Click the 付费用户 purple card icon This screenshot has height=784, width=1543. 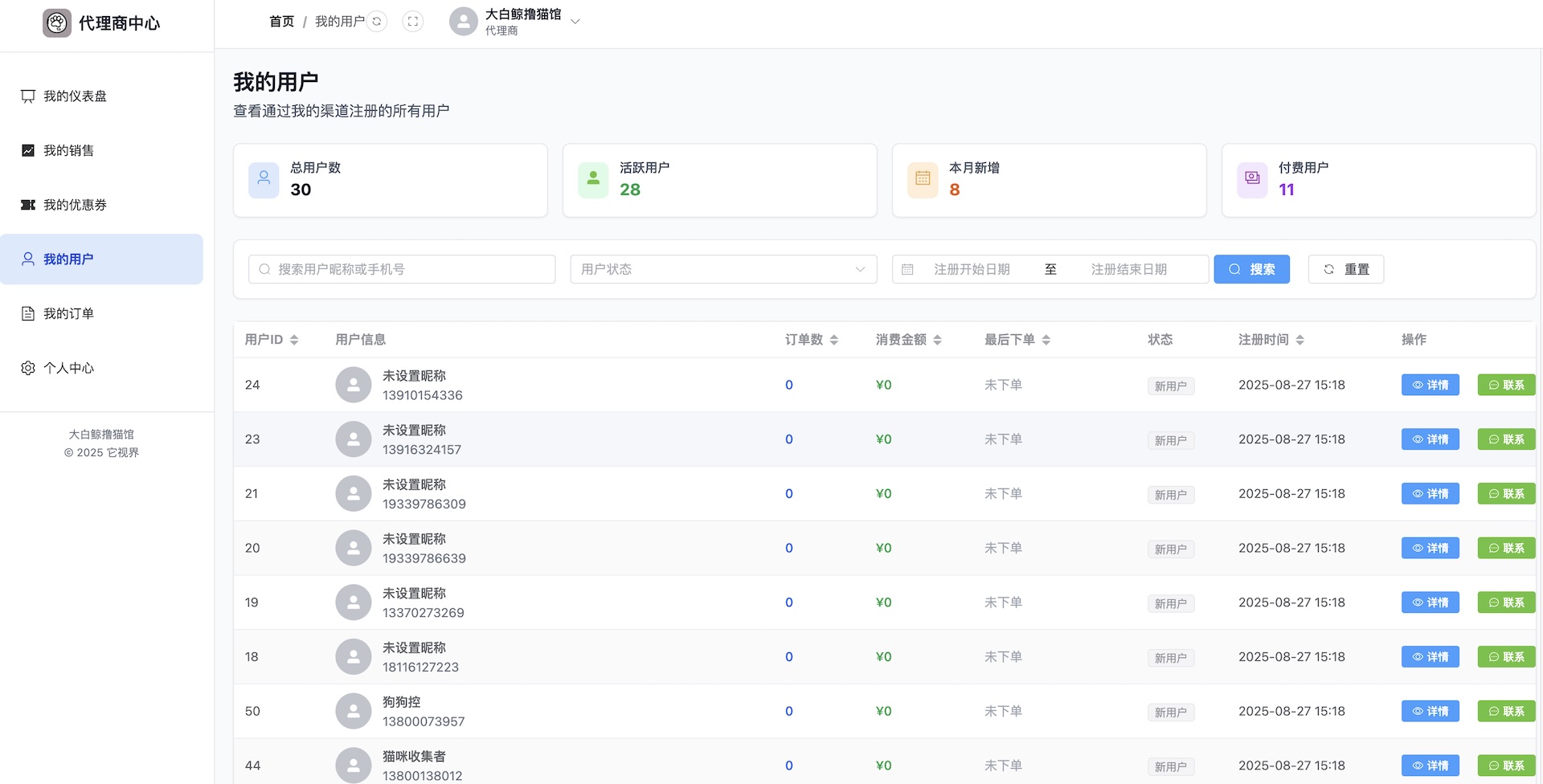tap(1252, 180)
